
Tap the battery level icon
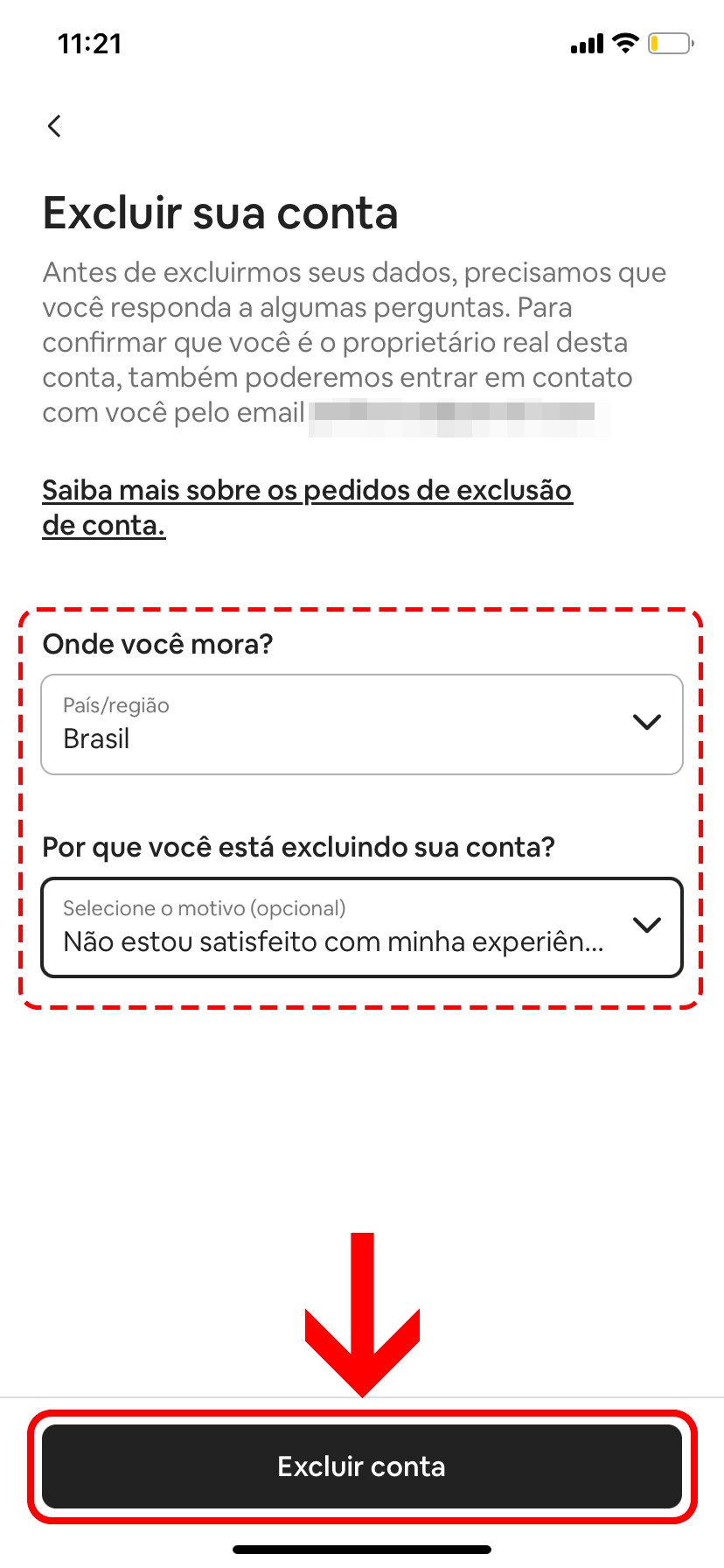pos(670,43)
